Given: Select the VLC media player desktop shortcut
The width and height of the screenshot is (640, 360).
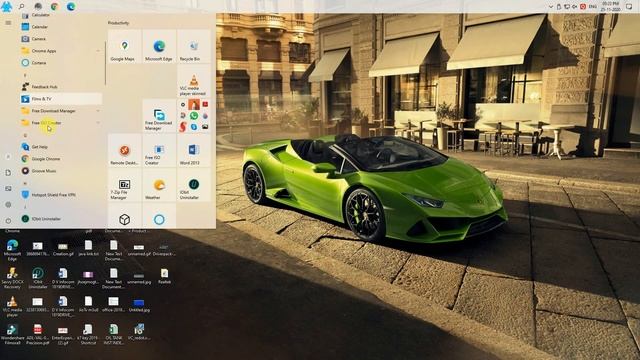Looking at the screenshot, I should point(12,307).
